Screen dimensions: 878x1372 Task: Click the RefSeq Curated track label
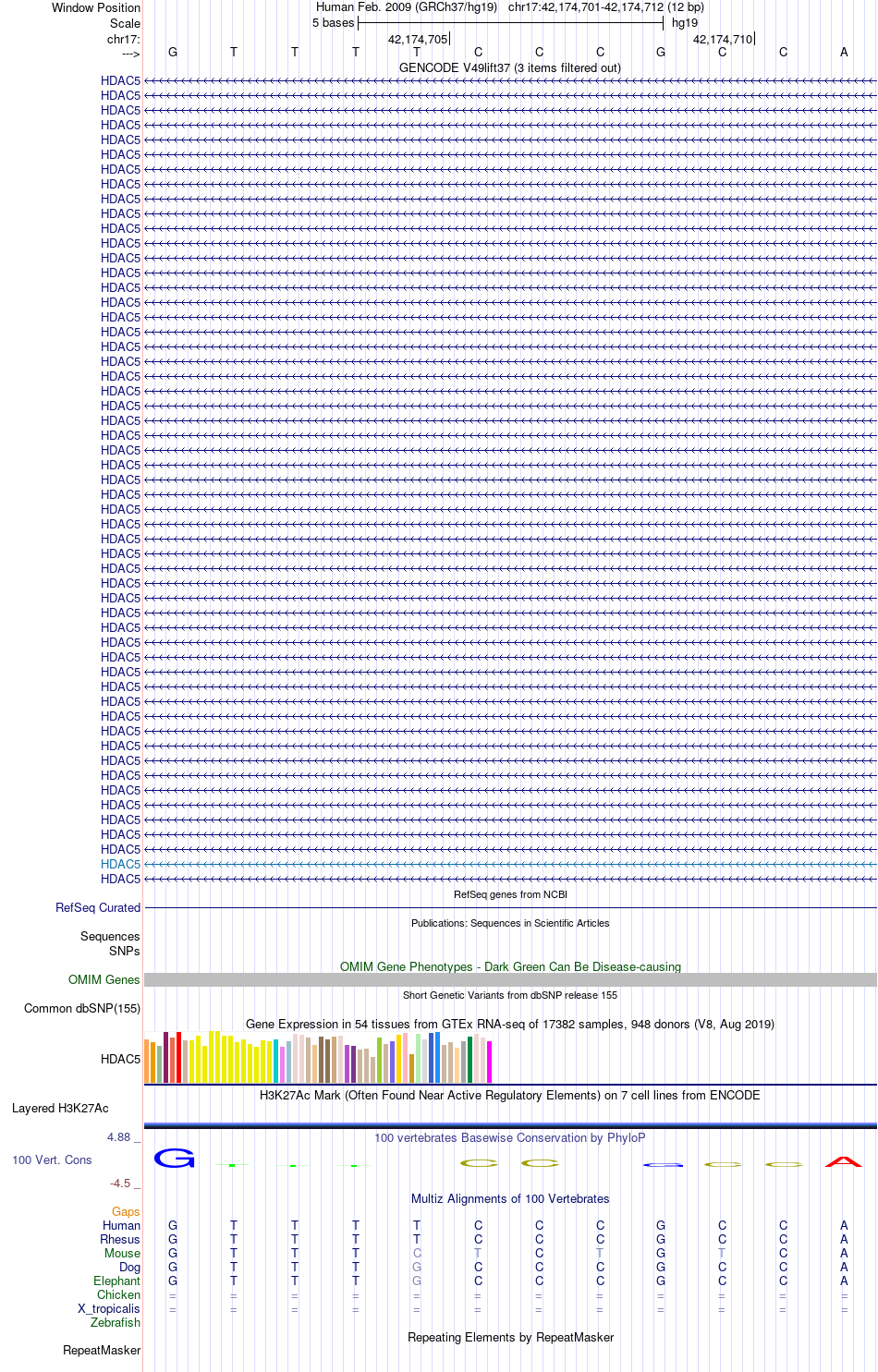pyautogui.click(x=98, y=908)
